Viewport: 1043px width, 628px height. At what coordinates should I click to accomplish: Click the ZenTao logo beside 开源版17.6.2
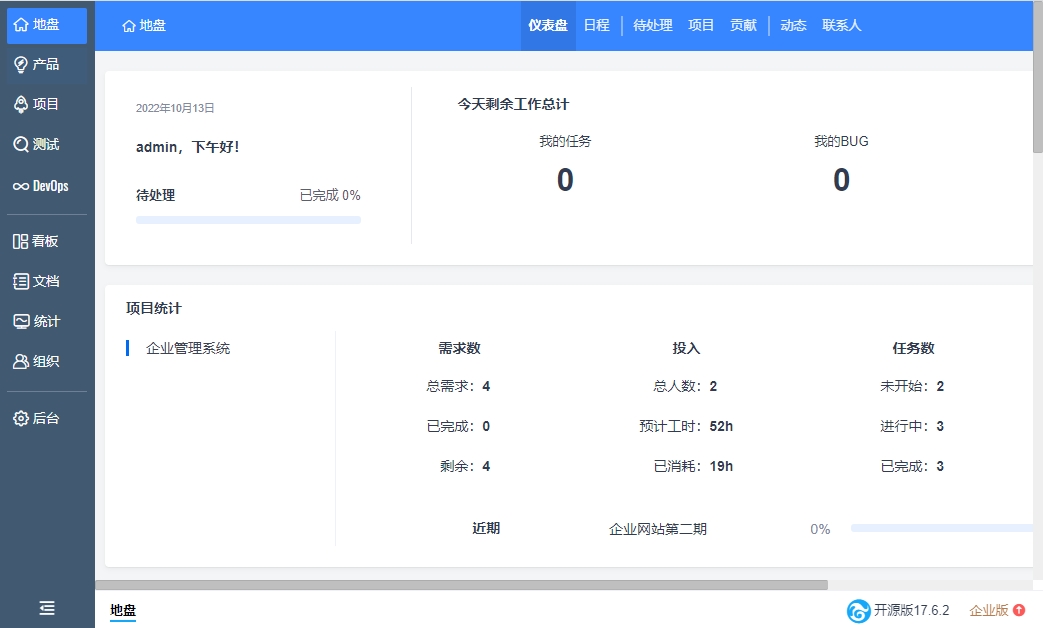pos(858,610)
